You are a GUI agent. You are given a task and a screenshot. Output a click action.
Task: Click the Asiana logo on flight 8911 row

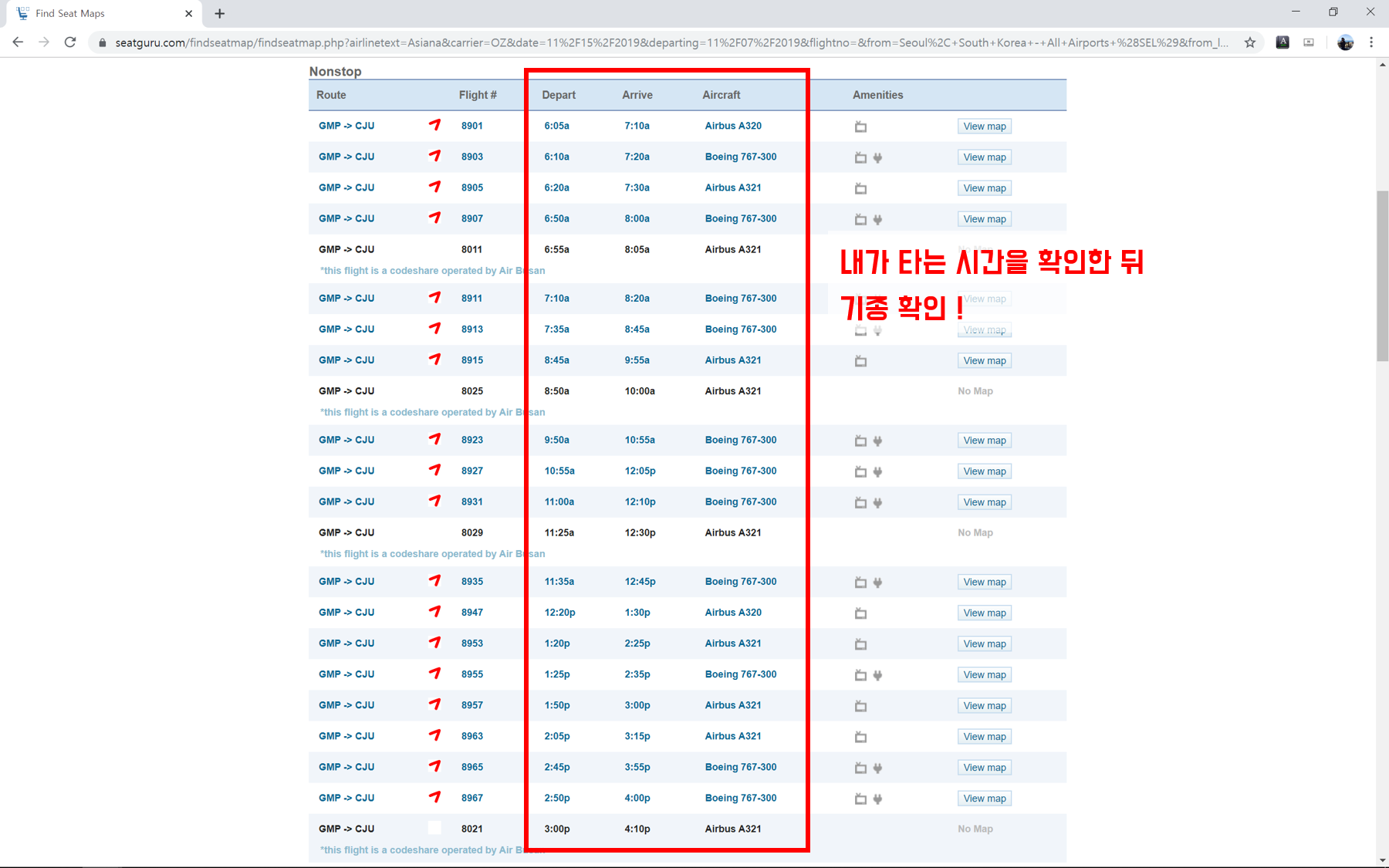435,297
